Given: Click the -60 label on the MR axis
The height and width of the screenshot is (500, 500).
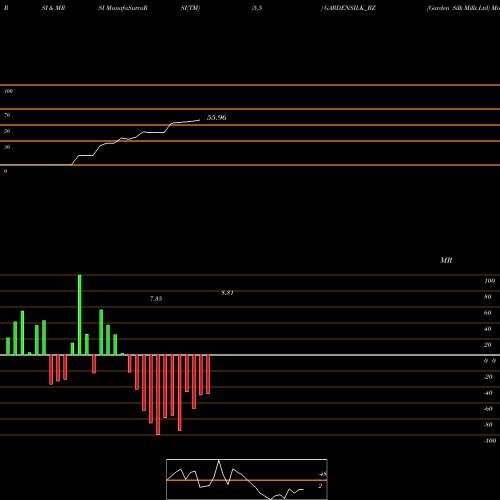Looking at the screenshot, I should [x=488, y=409].
